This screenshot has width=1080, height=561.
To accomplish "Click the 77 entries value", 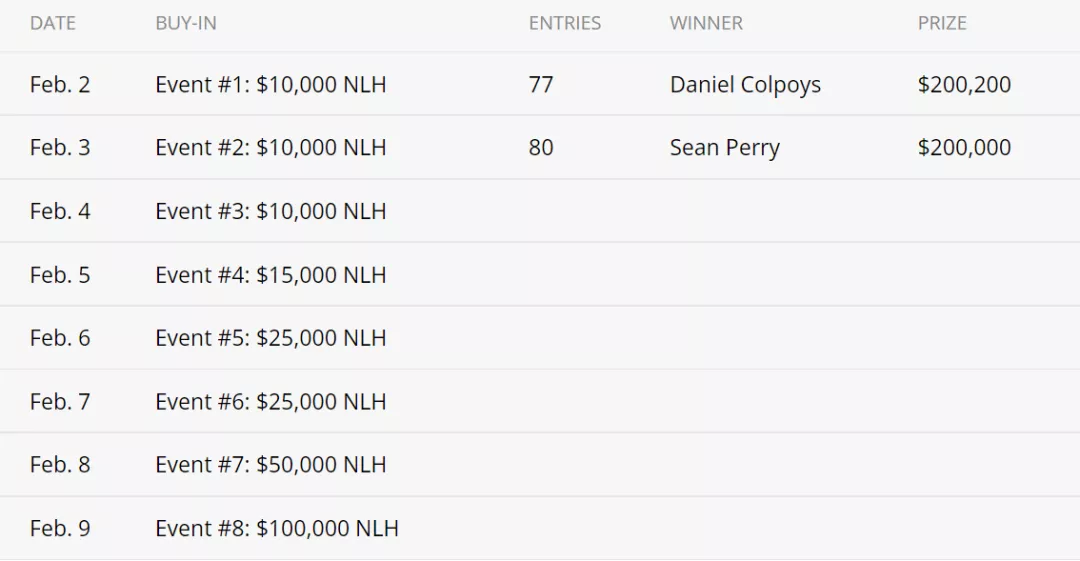I will tap(541, 85).
